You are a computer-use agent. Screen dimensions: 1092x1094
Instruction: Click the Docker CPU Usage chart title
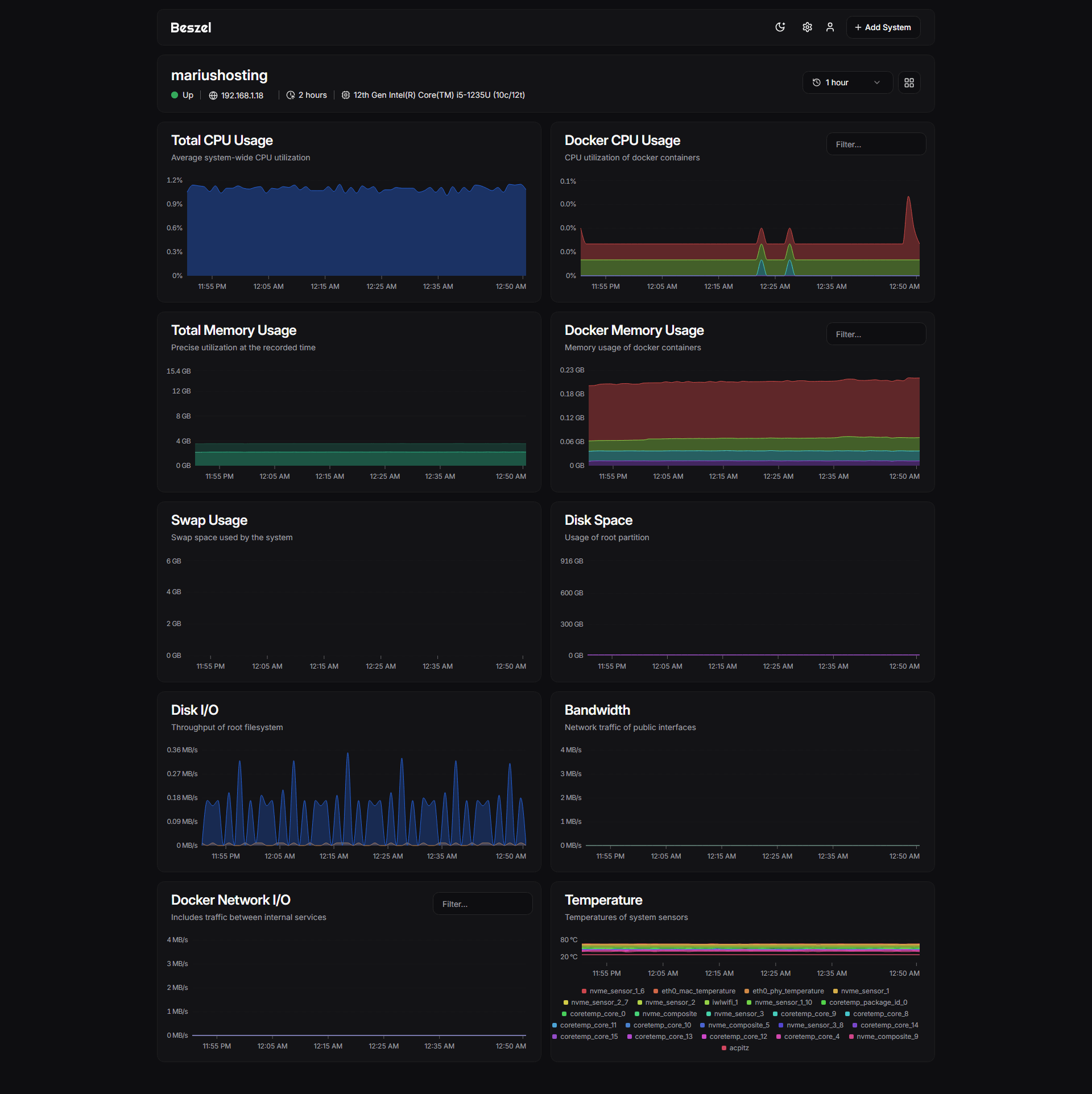[x=622, y=140]
